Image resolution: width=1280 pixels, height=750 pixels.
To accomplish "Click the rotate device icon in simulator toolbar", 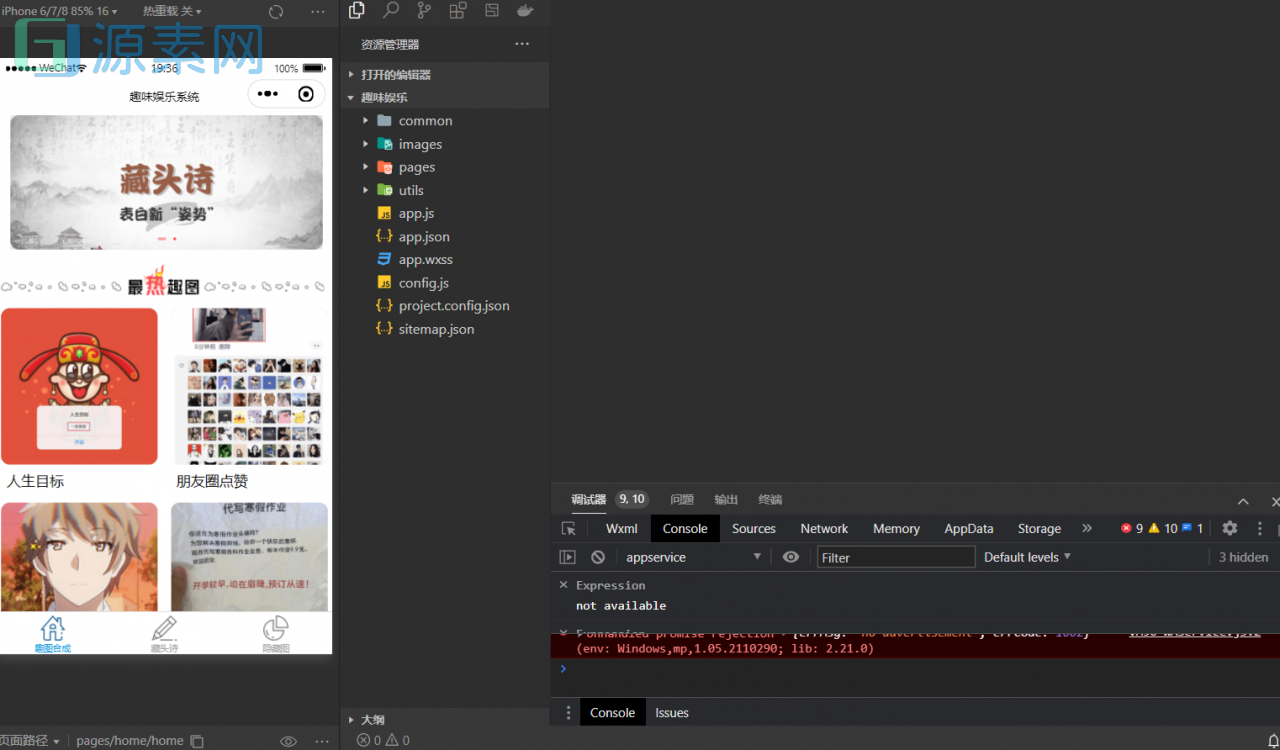I will point(276,12).
